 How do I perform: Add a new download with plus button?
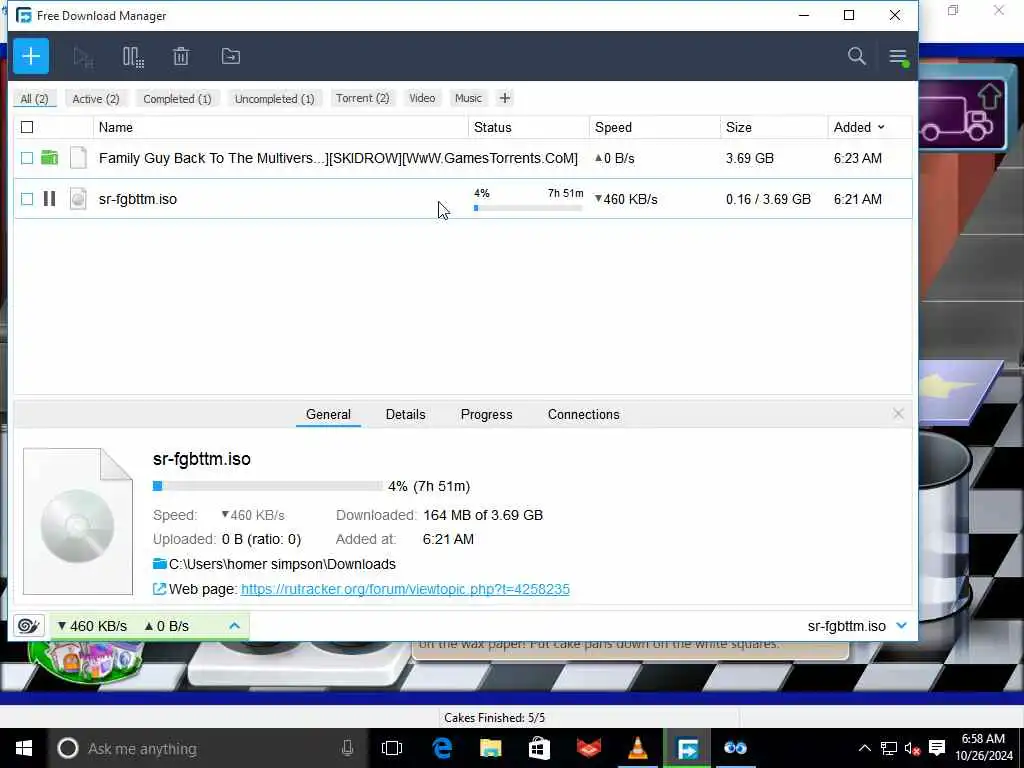click(31, 56)
